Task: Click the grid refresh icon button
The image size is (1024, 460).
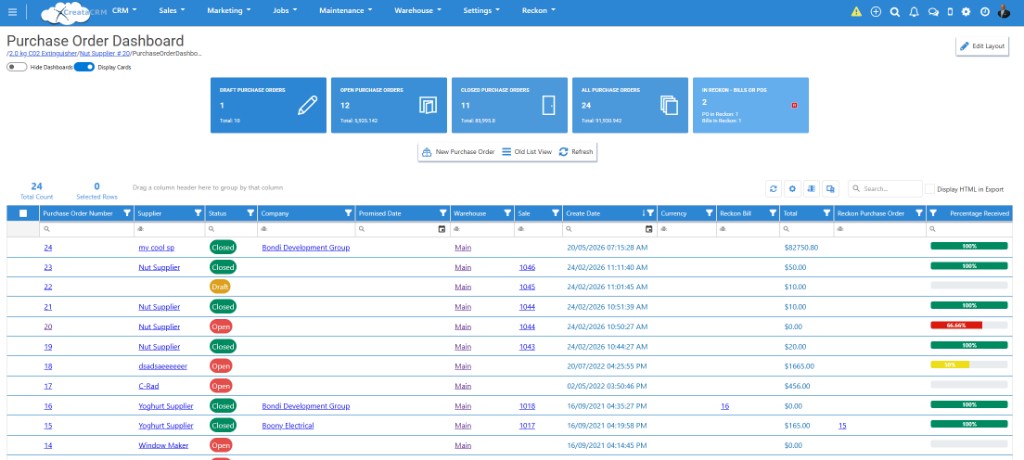Action: [773, 189]
